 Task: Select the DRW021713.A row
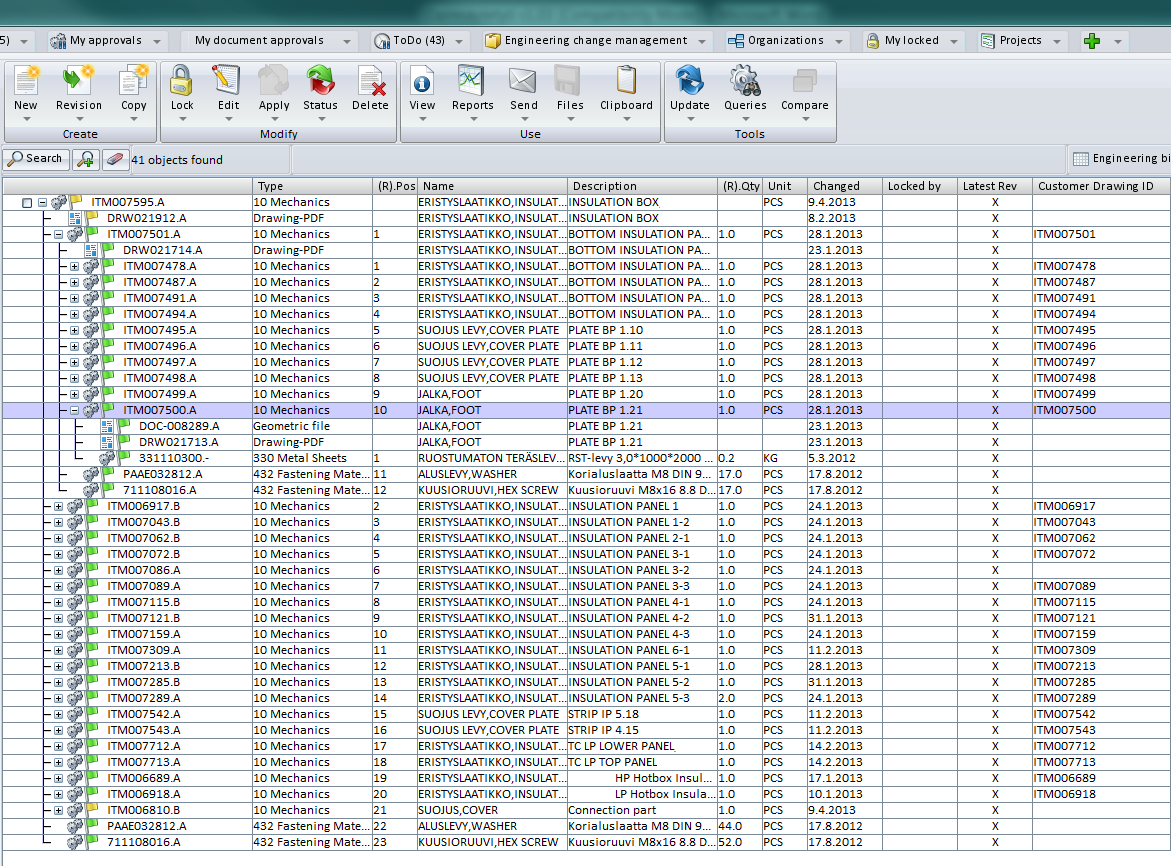click(x=586, y=442)
